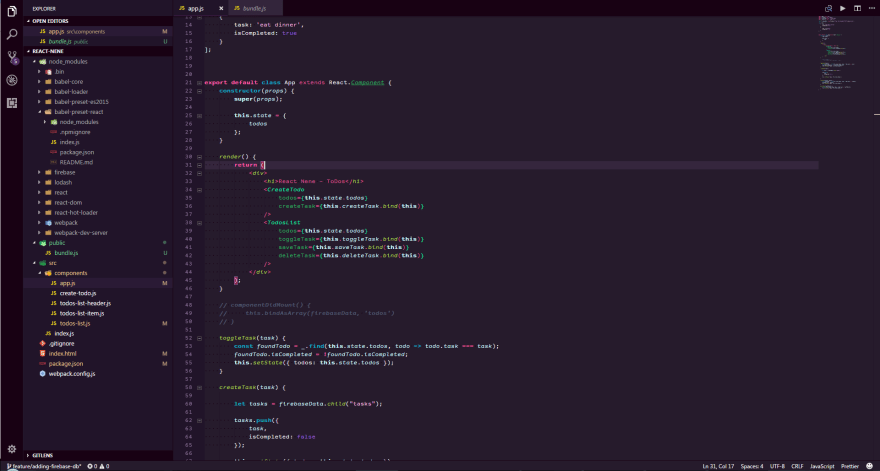This screenshot has height=471, width=880.
Task: Open the webpack.config.js file
Action: click(x=98, y=374)
